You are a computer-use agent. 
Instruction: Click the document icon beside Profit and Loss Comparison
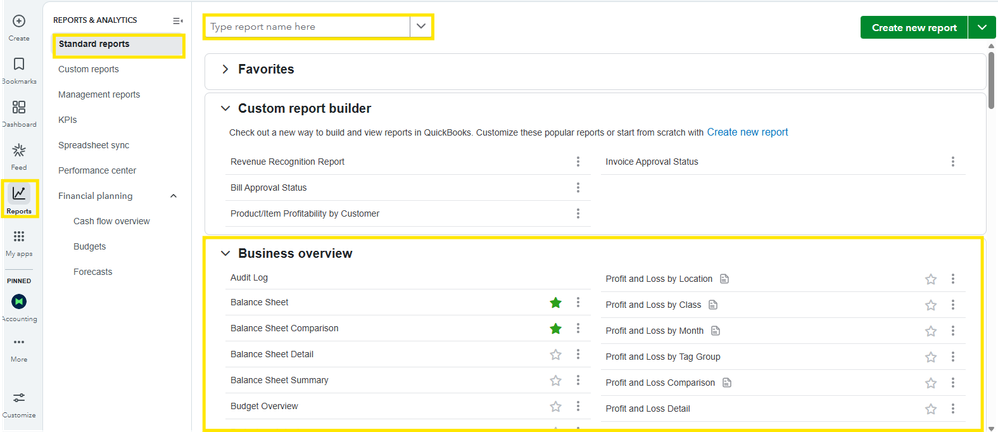click(x=727, y=383)
